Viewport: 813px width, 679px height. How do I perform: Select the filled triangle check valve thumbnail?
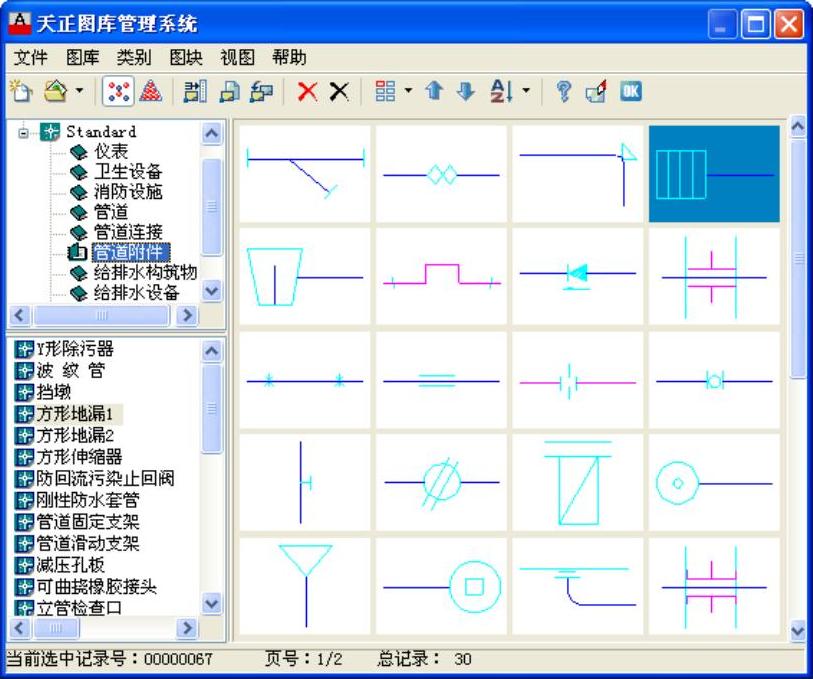click(578, 277)
